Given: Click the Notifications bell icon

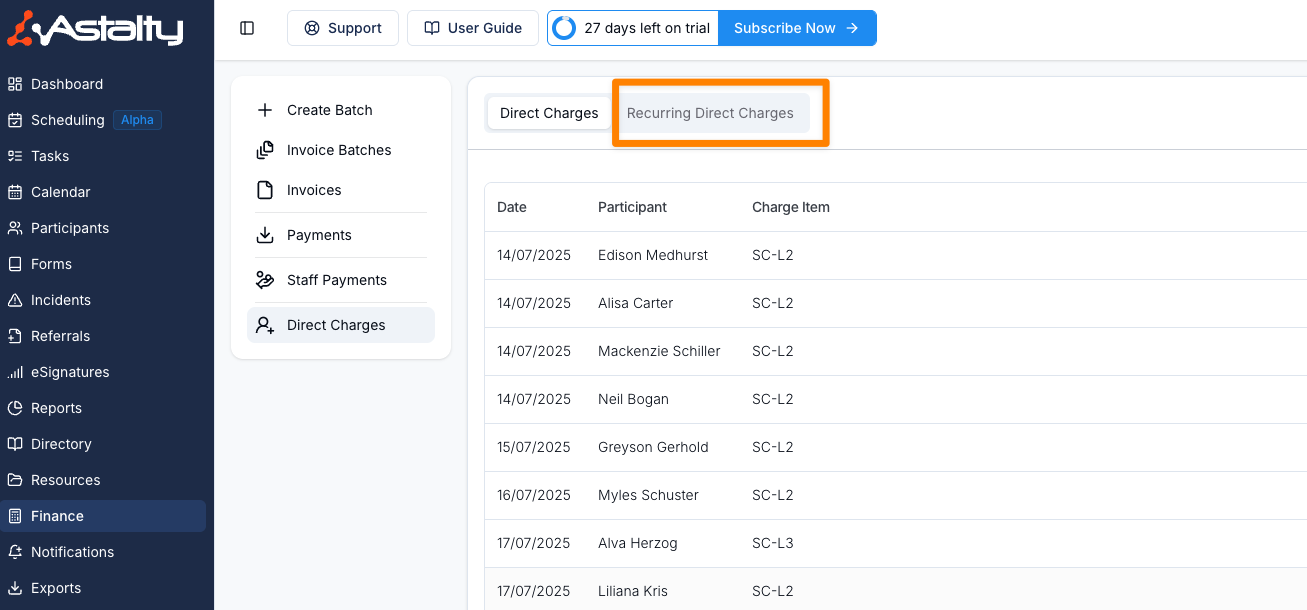Looking at the screenshot, I should tap(15, 552).
